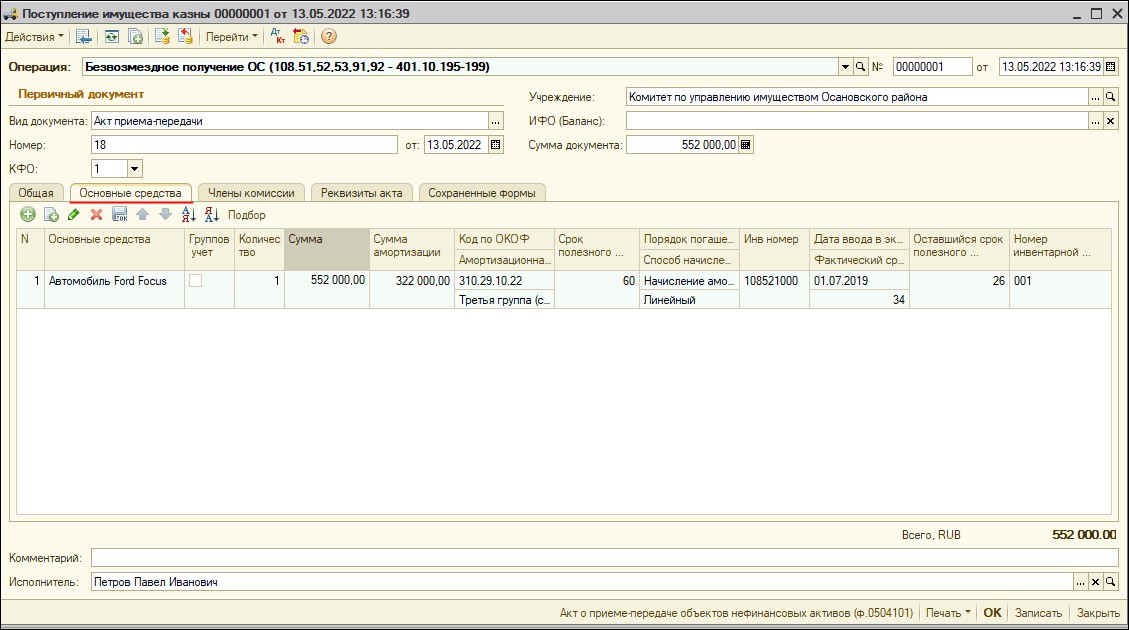The width and height of the screenshot is (1129, 630).
Task: Click magnifier icon next to Операция field
Action: tap(860, 67)
